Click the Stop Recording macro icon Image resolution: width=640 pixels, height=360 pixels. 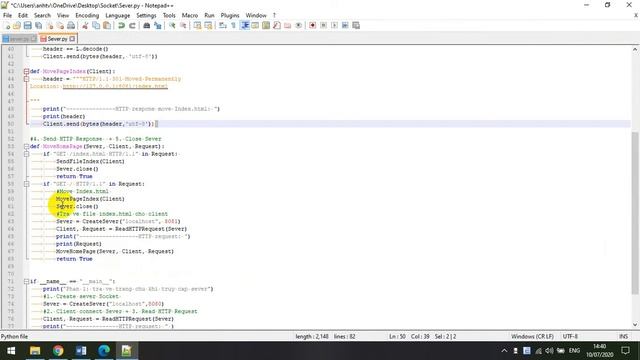323,25
